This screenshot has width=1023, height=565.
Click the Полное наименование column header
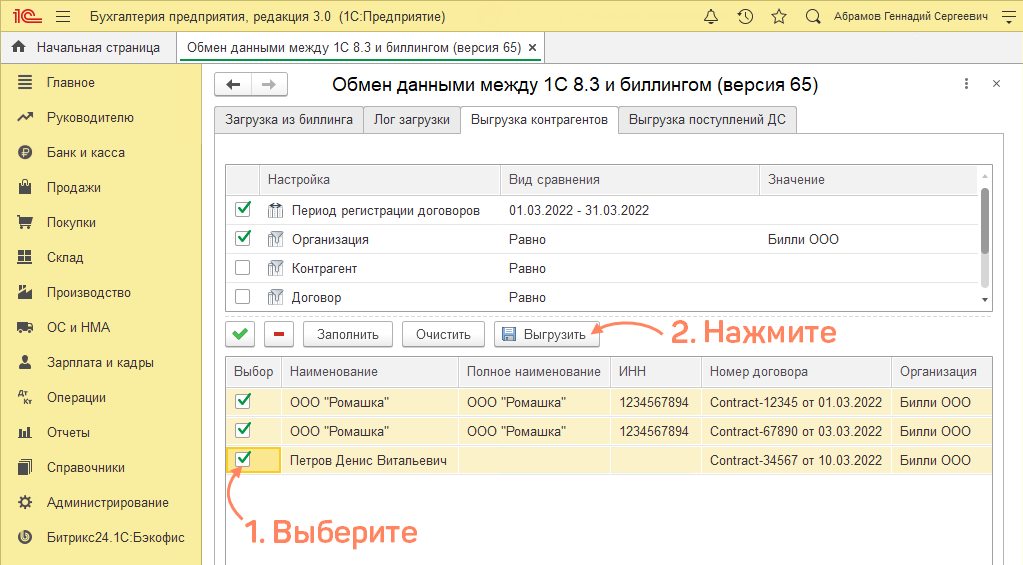click(x=534, y=372)
